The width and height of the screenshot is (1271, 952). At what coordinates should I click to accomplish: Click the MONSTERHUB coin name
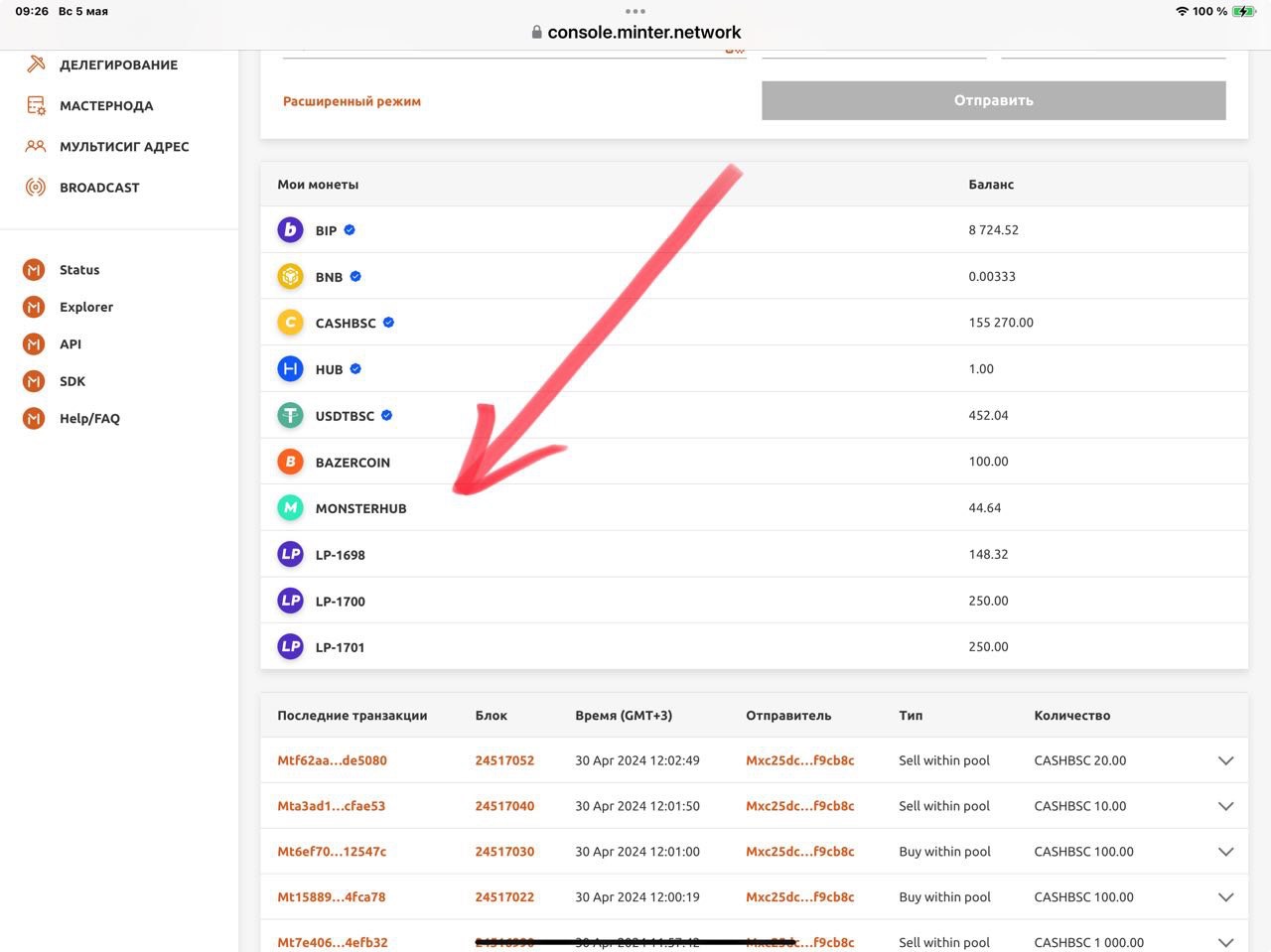360,508
